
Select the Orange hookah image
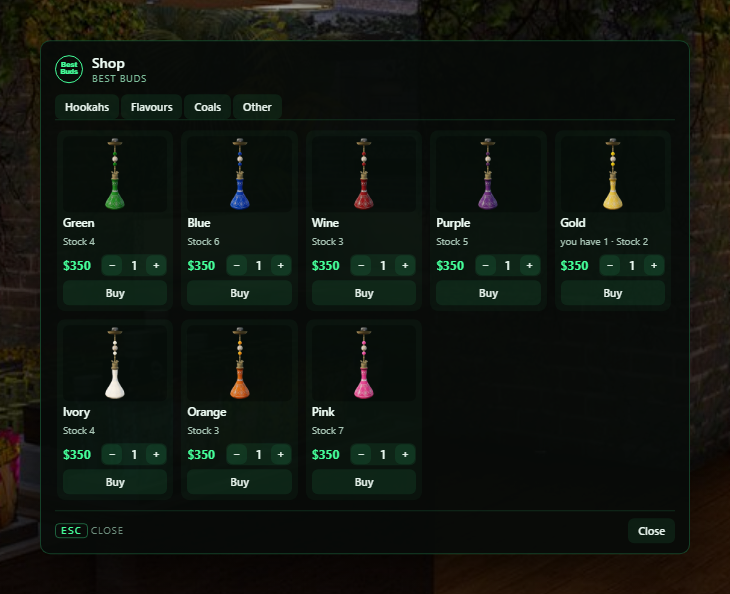tap(240, 363)
